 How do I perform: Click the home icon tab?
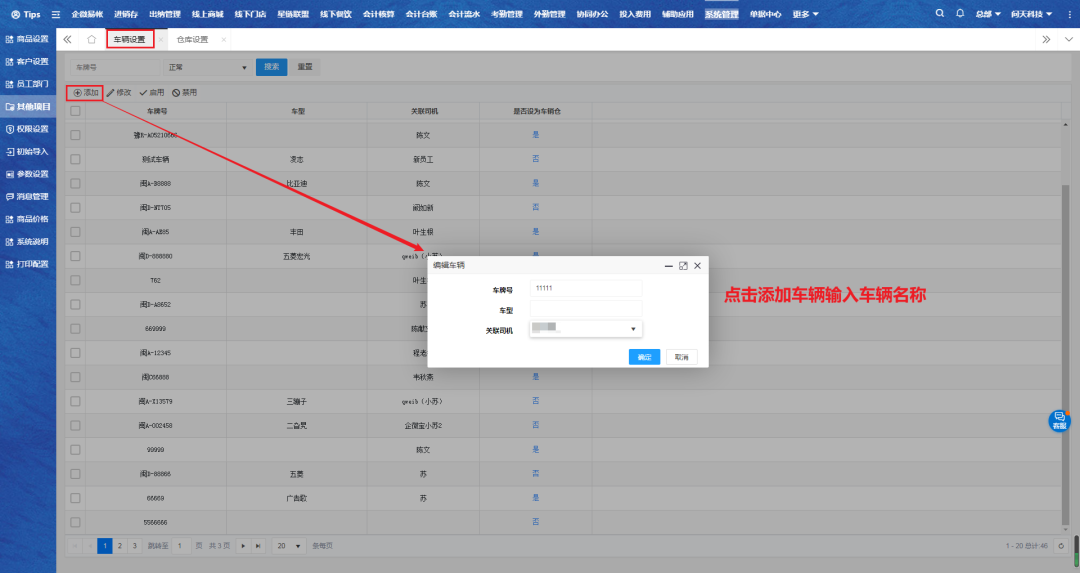(92, 39)
